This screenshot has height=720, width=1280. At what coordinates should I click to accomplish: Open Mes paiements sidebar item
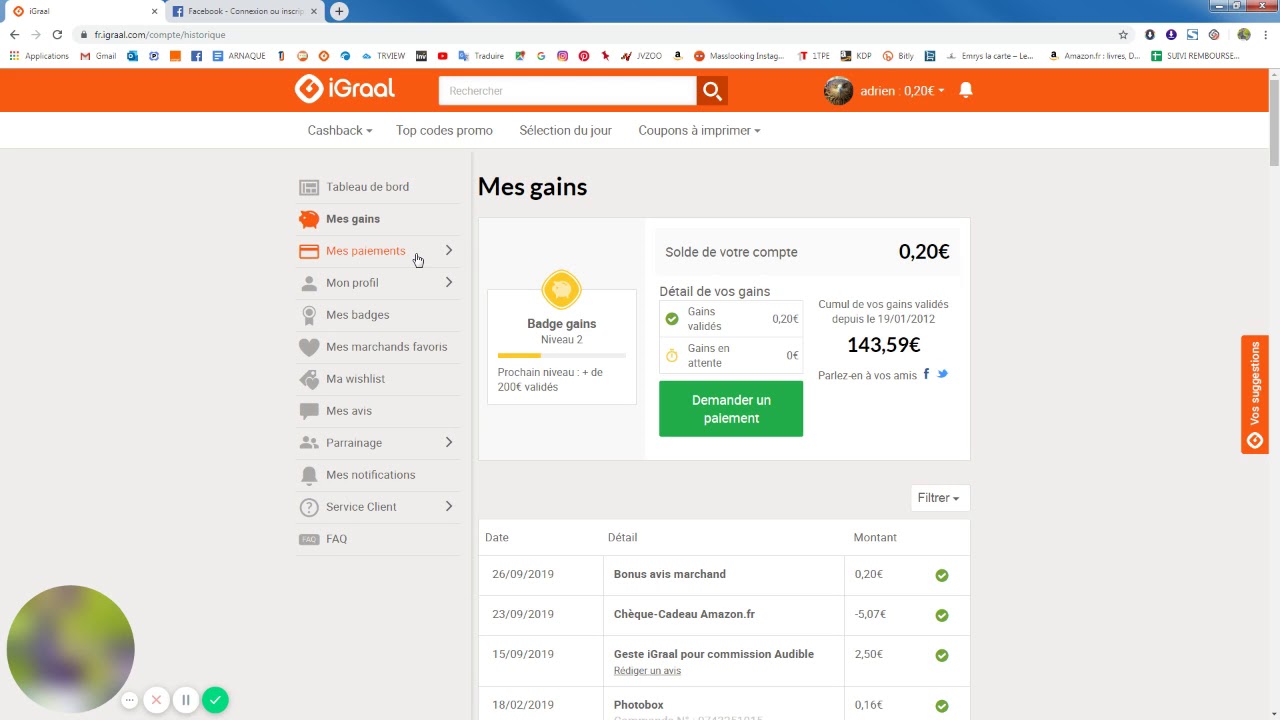coord(365,251)
